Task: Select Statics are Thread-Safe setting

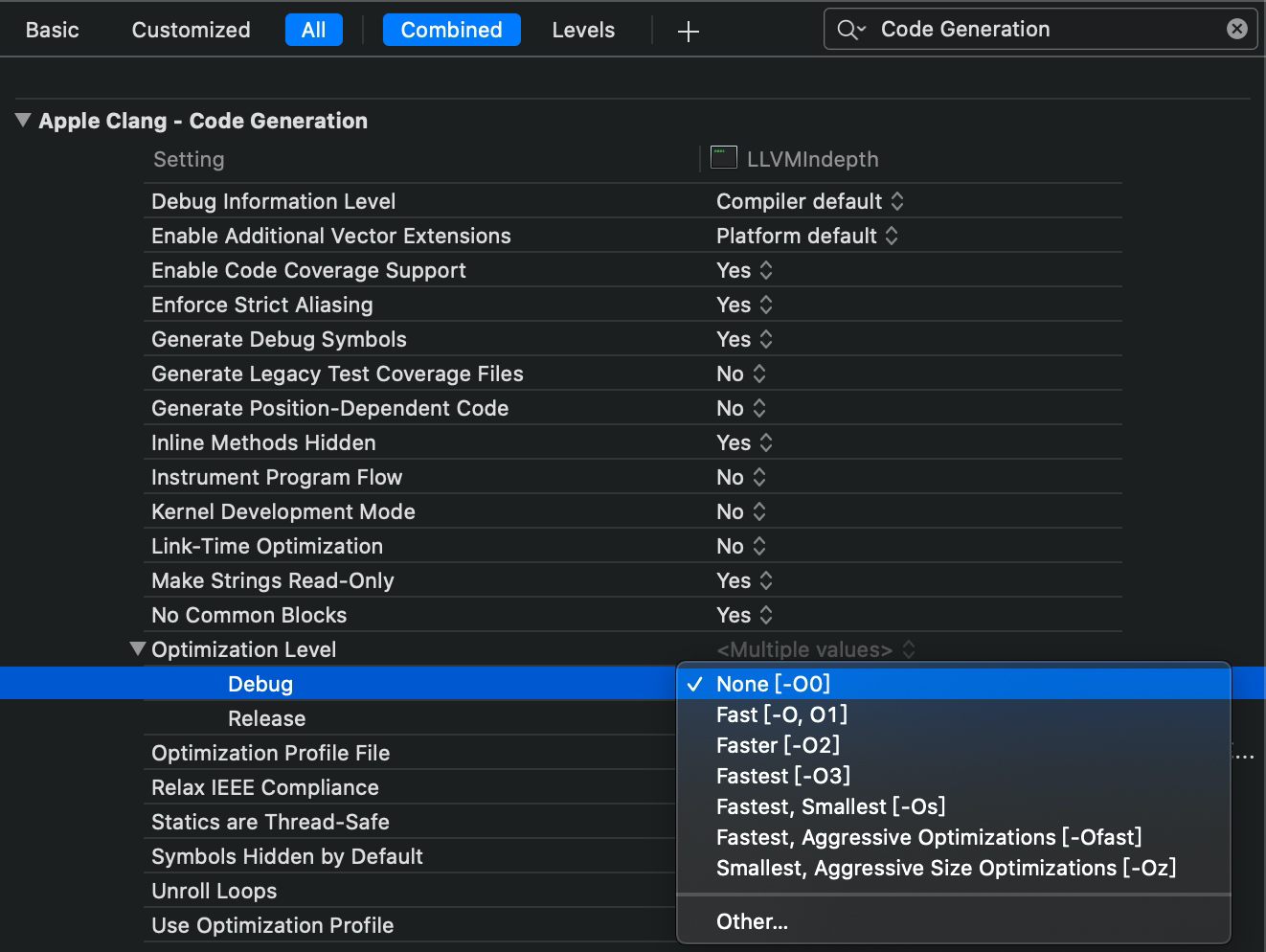Action: tap(270, 822)
